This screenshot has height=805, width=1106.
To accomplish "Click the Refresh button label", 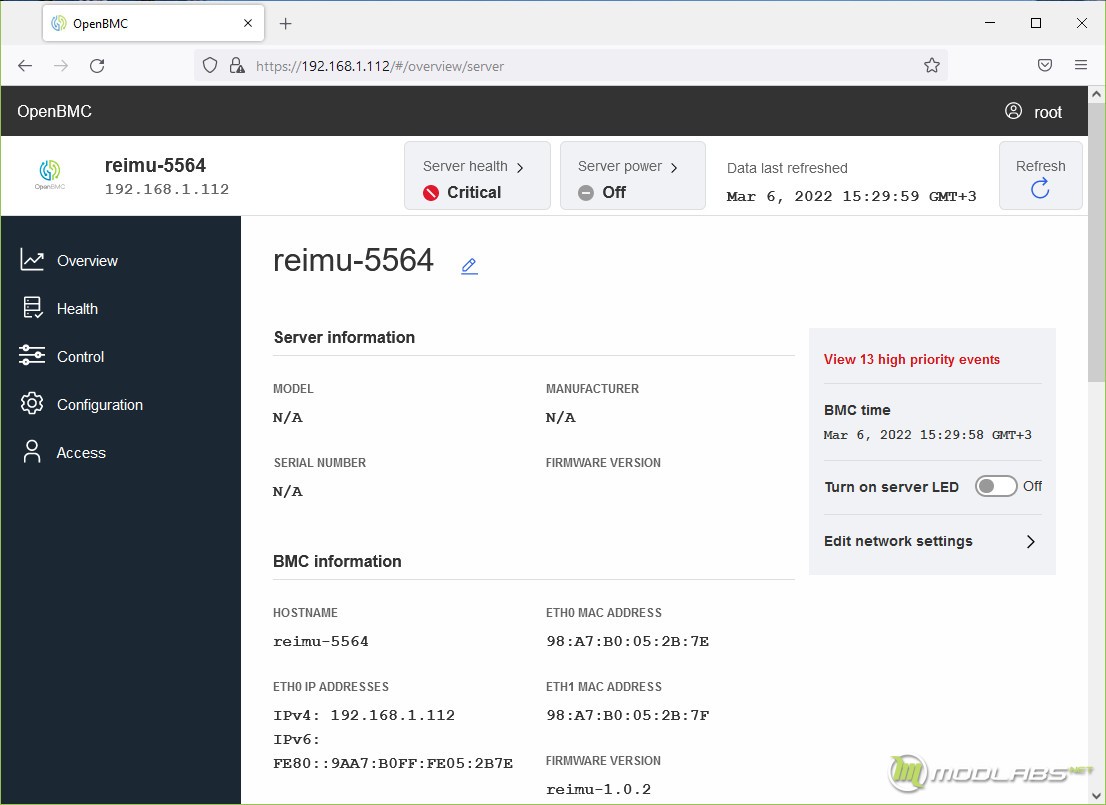I will pos(1040,166).
